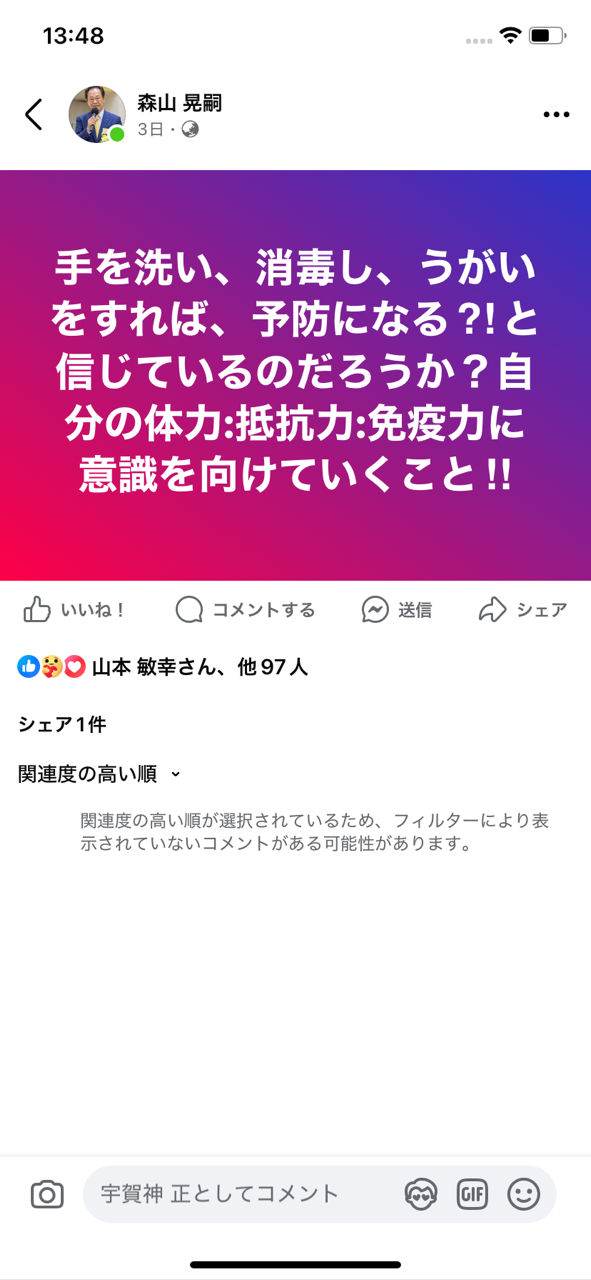
Task: Expand the 関連度の高い順 sort dropdown
Action: click(100, 774)
